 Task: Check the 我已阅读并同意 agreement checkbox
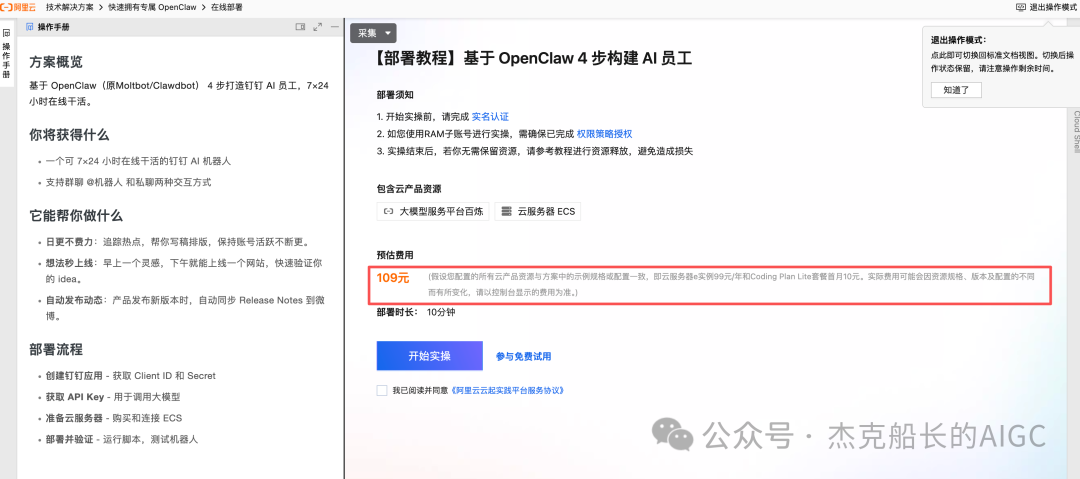click(382, 390)
